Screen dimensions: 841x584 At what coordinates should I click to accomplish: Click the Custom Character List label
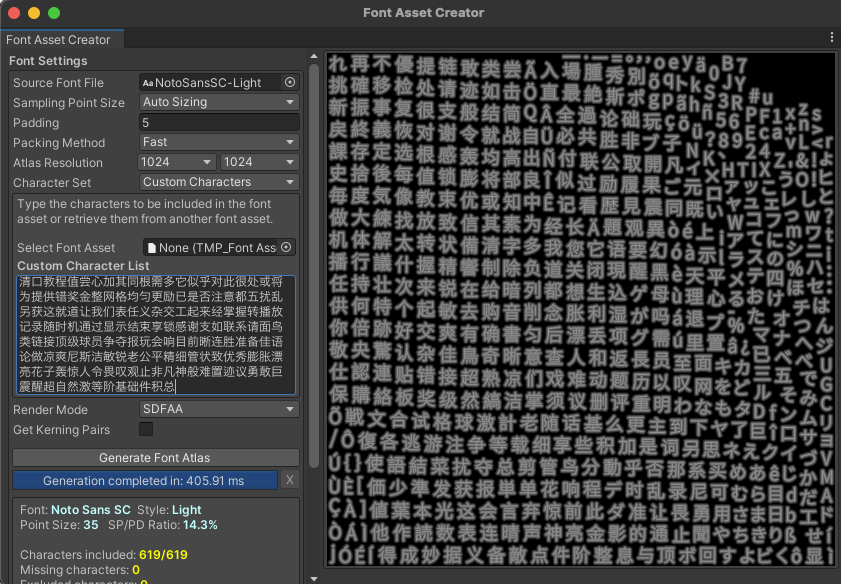[x=83, y=265]
